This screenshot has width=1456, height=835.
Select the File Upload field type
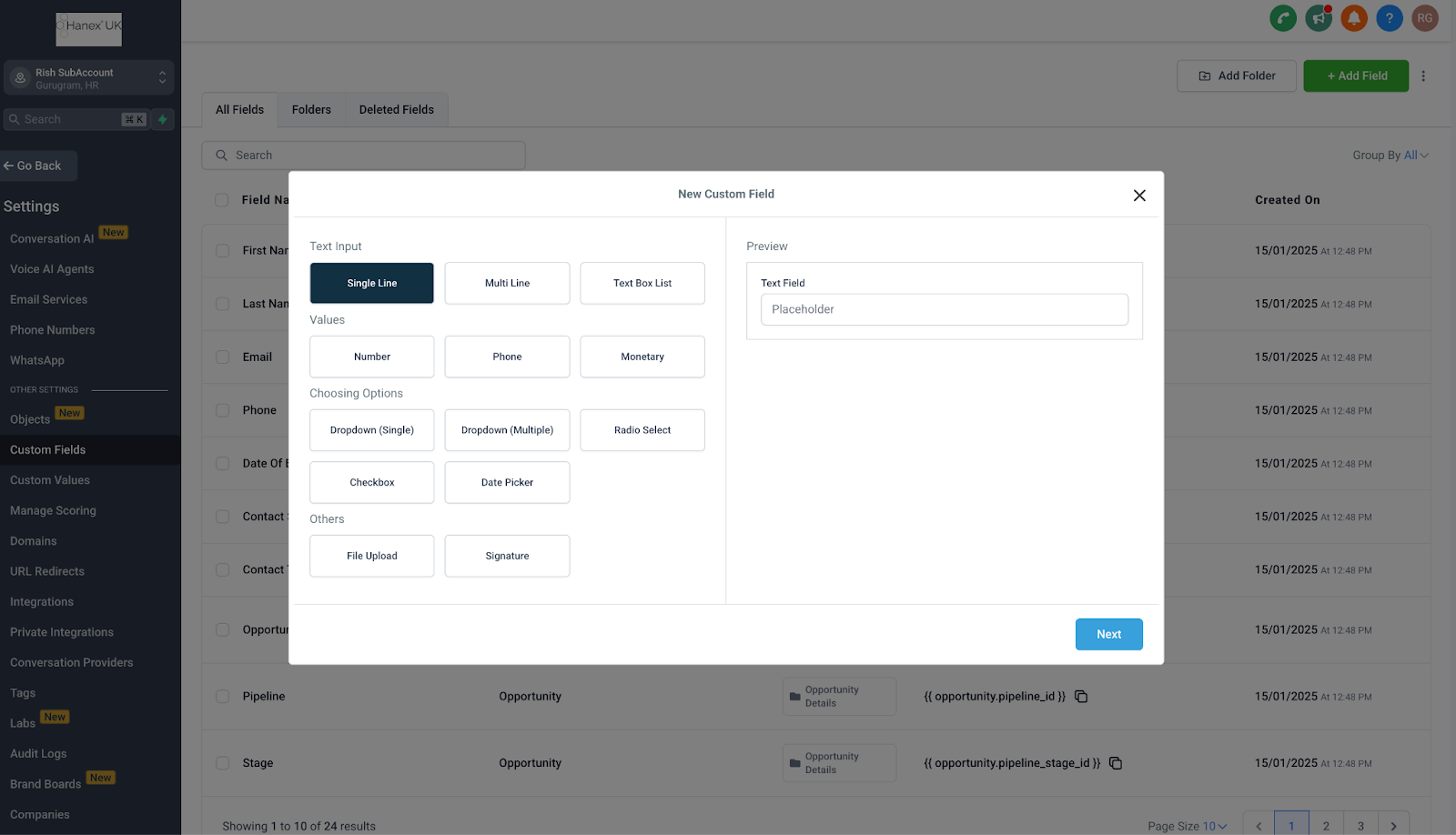372,556
